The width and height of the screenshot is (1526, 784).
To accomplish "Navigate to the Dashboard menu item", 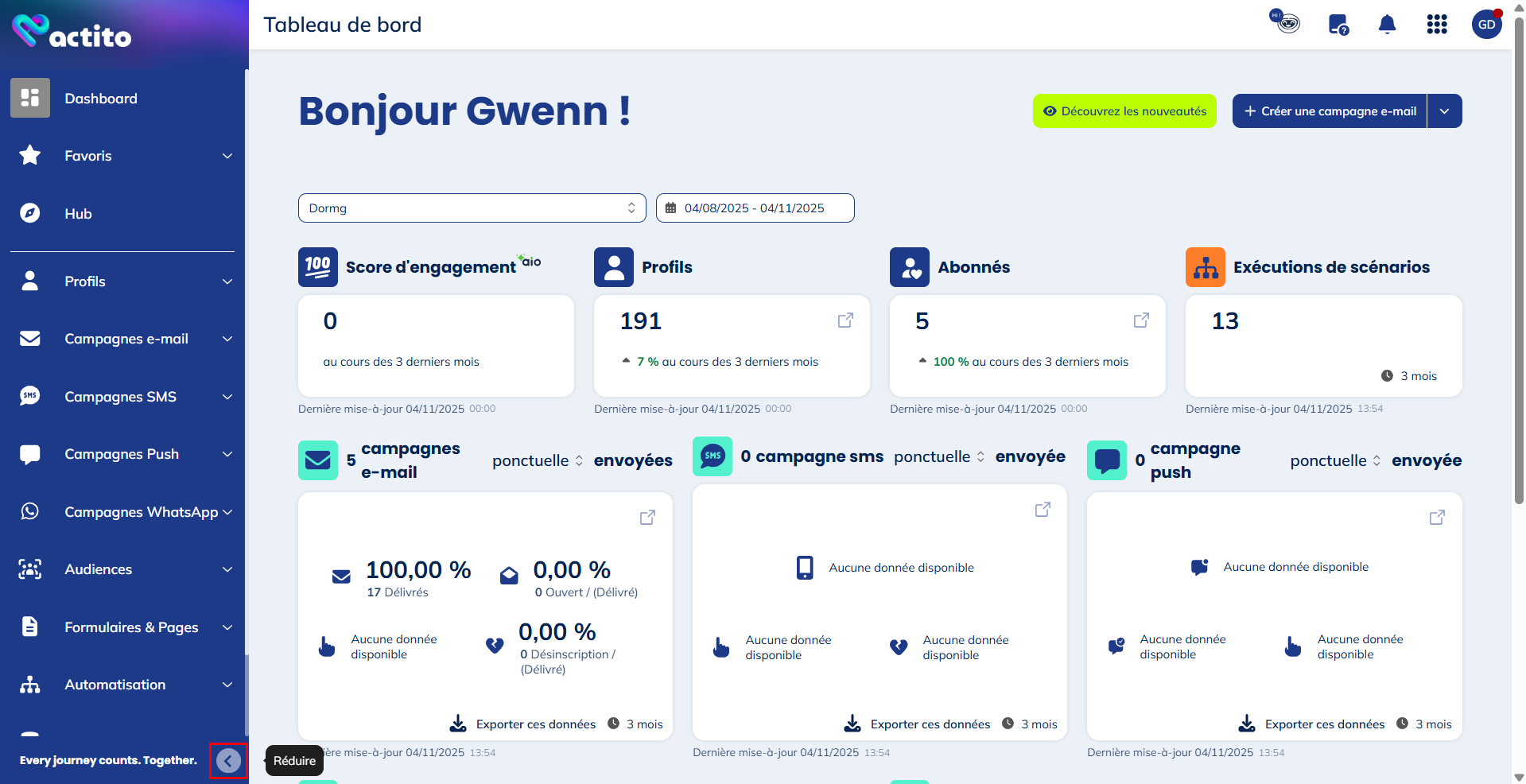I will 101,98.
